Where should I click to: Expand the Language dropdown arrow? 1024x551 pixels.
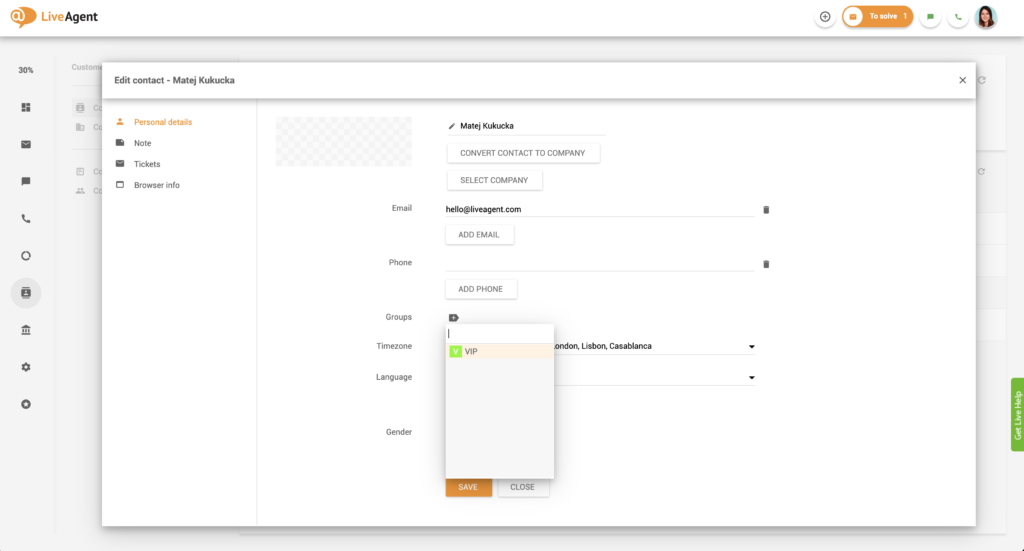tap(751, 378)
